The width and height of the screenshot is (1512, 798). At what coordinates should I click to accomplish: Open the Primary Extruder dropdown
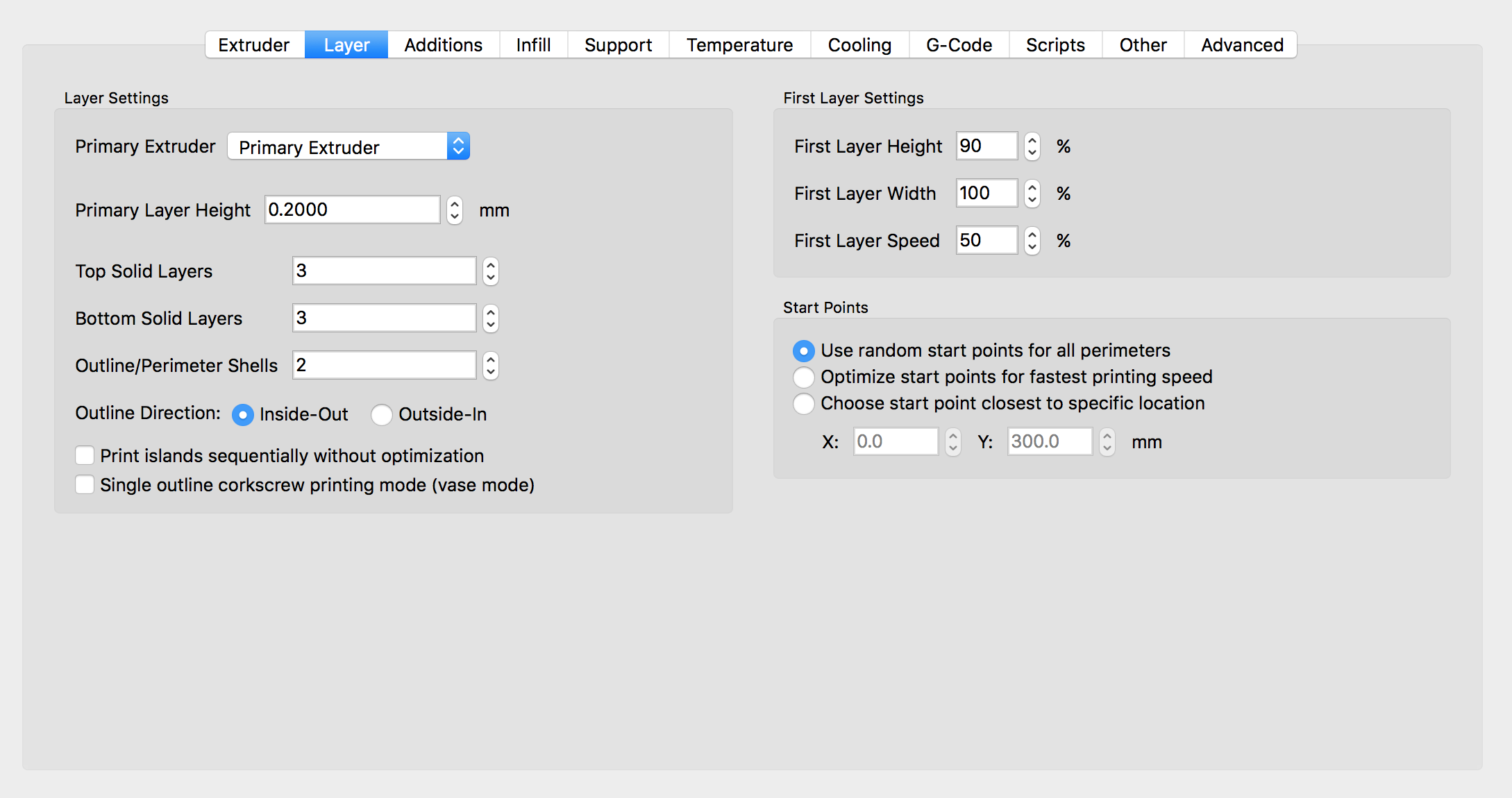(348, 146)
